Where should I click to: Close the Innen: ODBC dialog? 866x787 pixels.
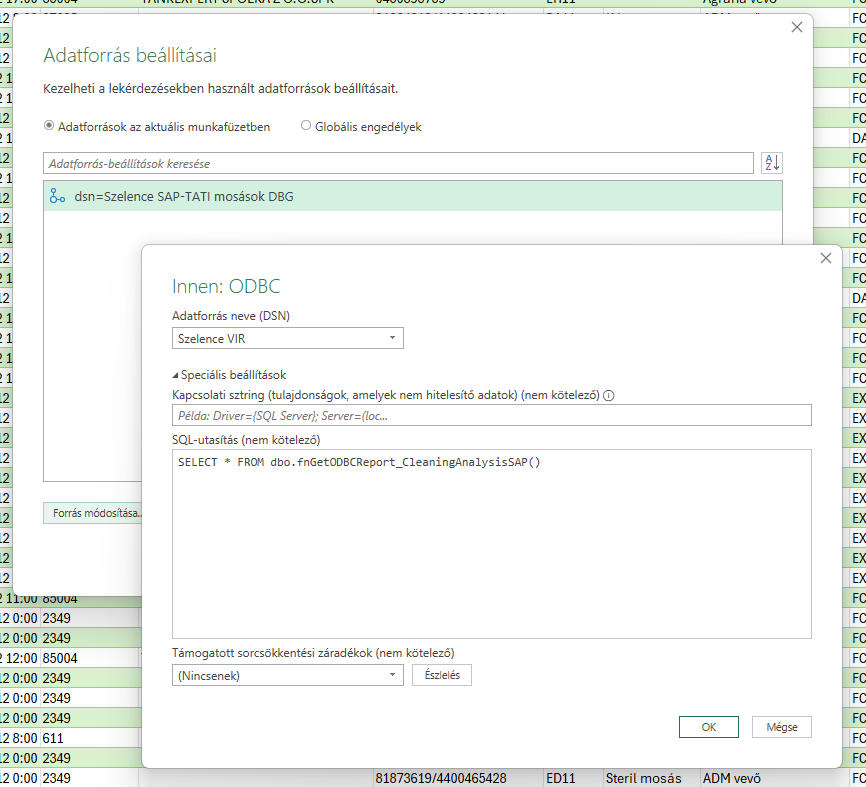pos(825,258)
